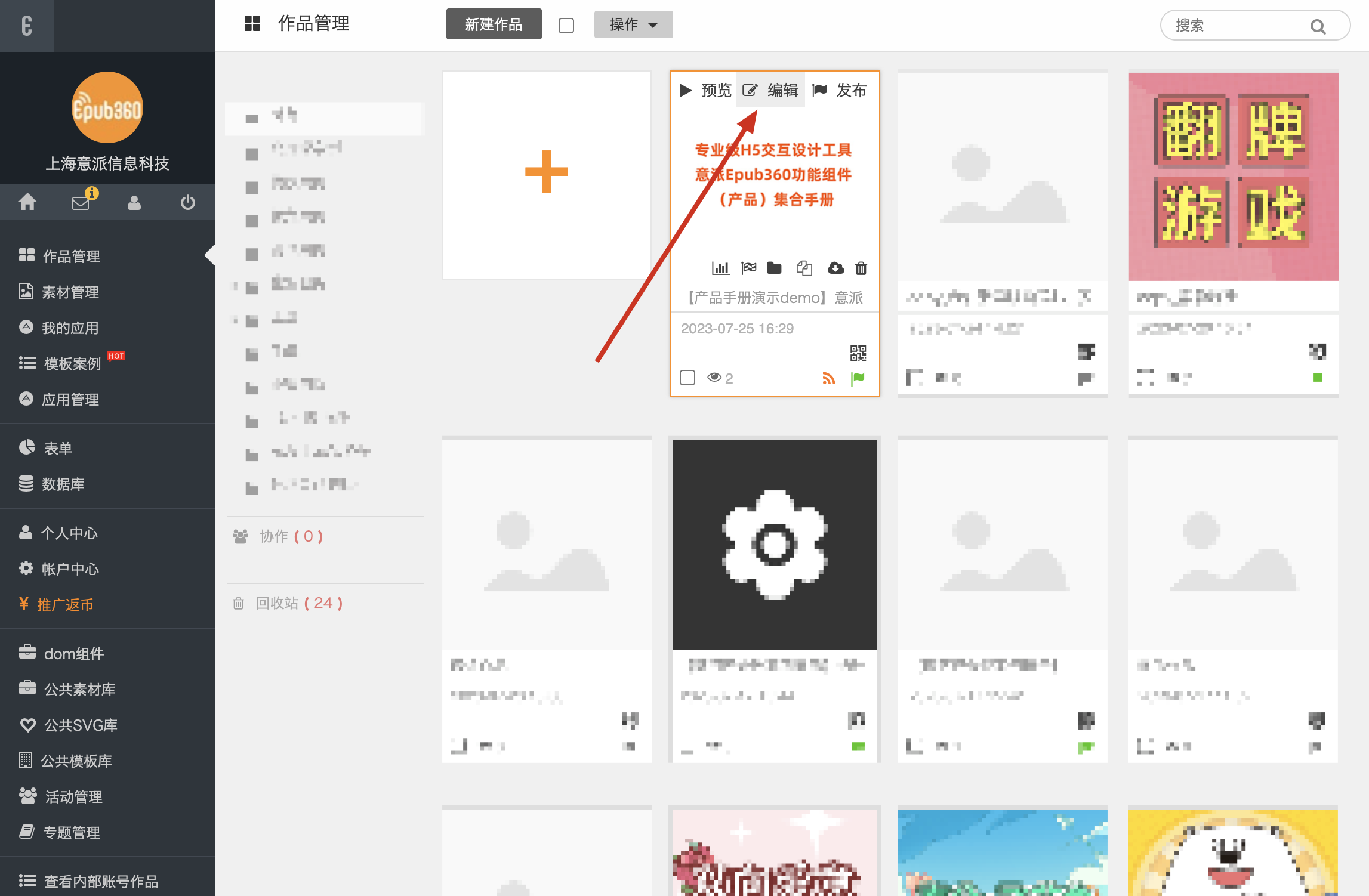Click the mail notification icon in the sidebar

click(81, 203)
